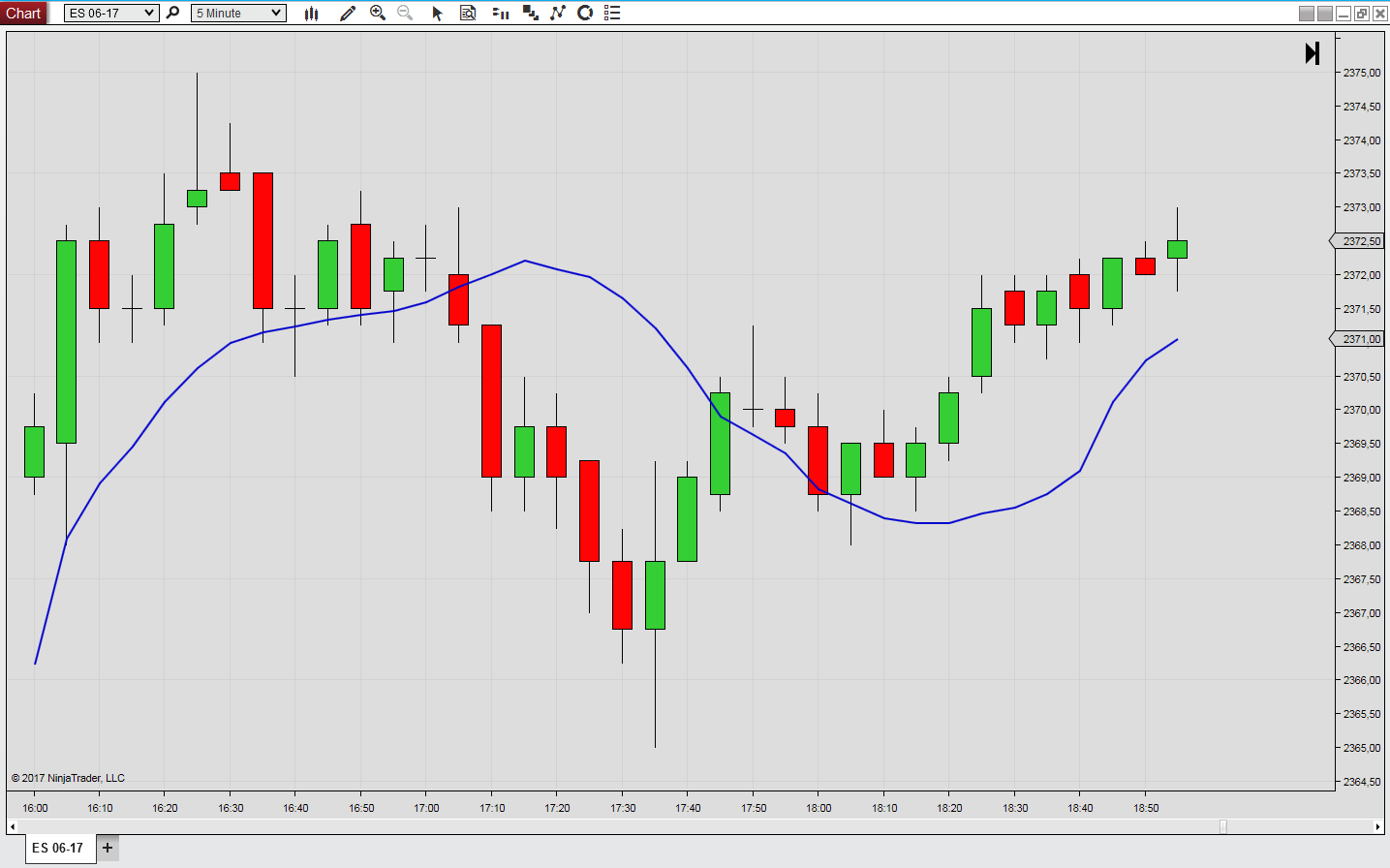Click the grayed Zoom Out icon
Image resolution: width=1390 pixels, height=868 pixels.
[405, 13]
